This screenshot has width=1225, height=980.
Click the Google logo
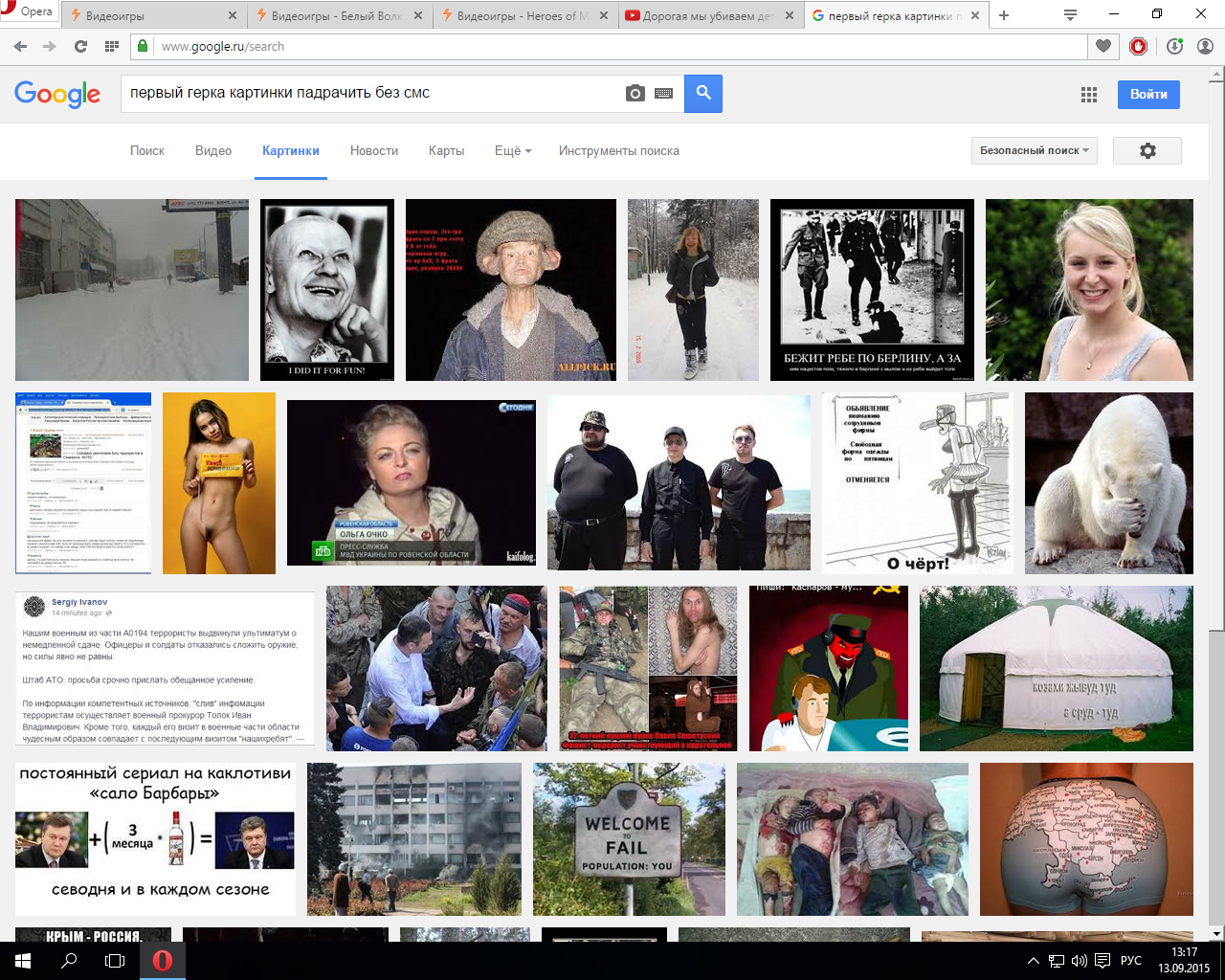pyautogui.click(x=57, y=93)
